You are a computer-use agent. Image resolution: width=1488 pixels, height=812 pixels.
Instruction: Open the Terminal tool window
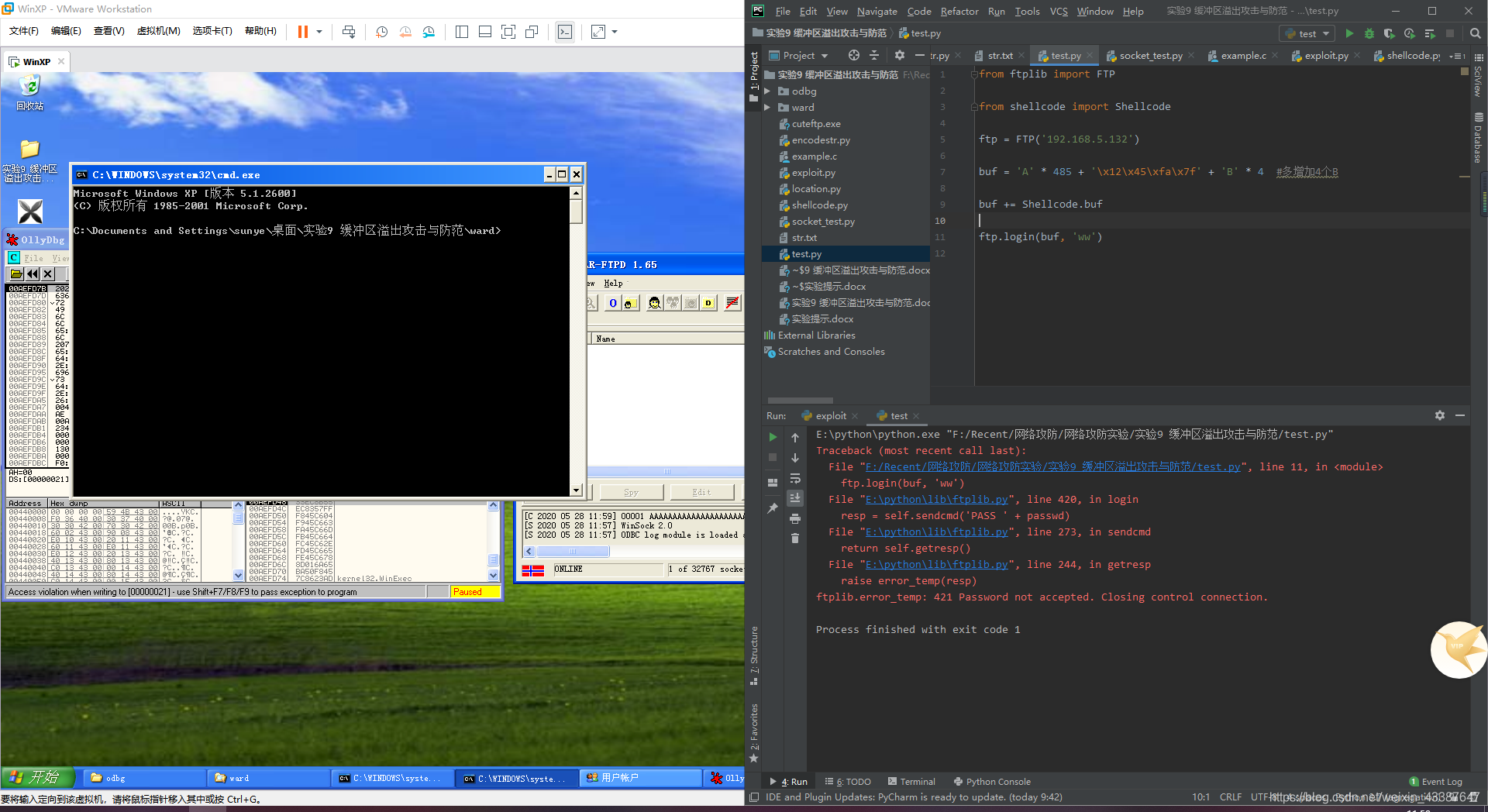tap(911, 782)
